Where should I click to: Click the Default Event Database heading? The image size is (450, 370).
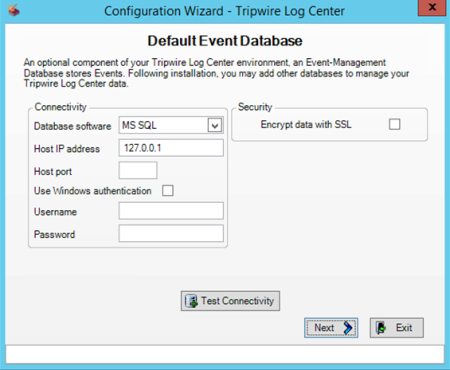tap(225, 41)
